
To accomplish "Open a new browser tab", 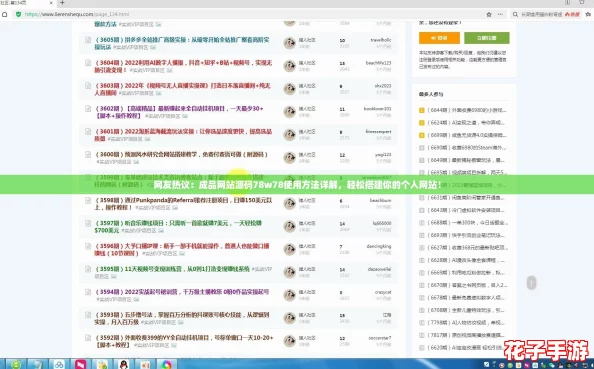I will [x=63, y=3].
